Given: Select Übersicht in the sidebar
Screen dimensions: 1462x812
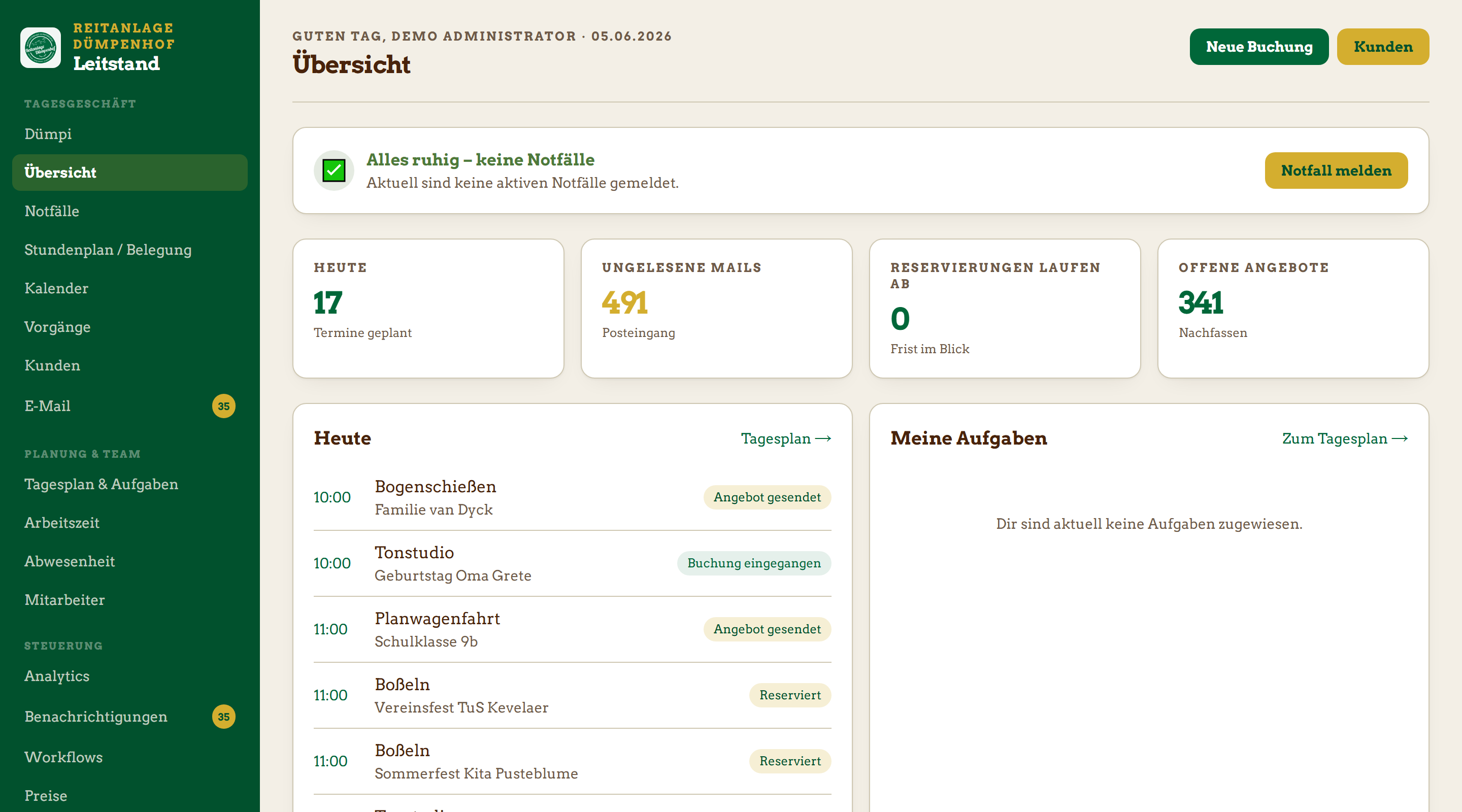Looking at the screenshot, I should coord(129,173).
